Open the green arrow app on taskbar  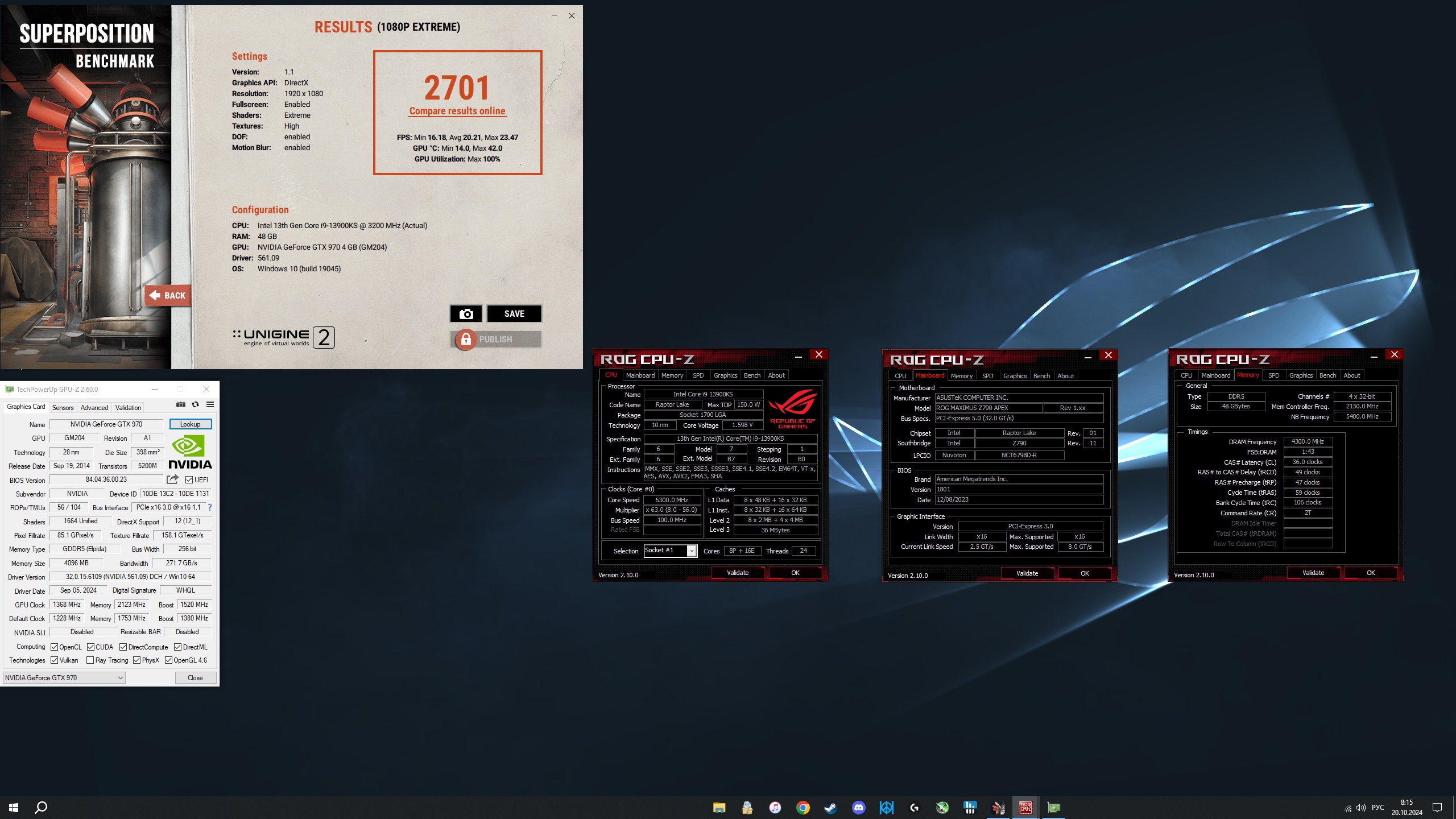tap(942, 808)
